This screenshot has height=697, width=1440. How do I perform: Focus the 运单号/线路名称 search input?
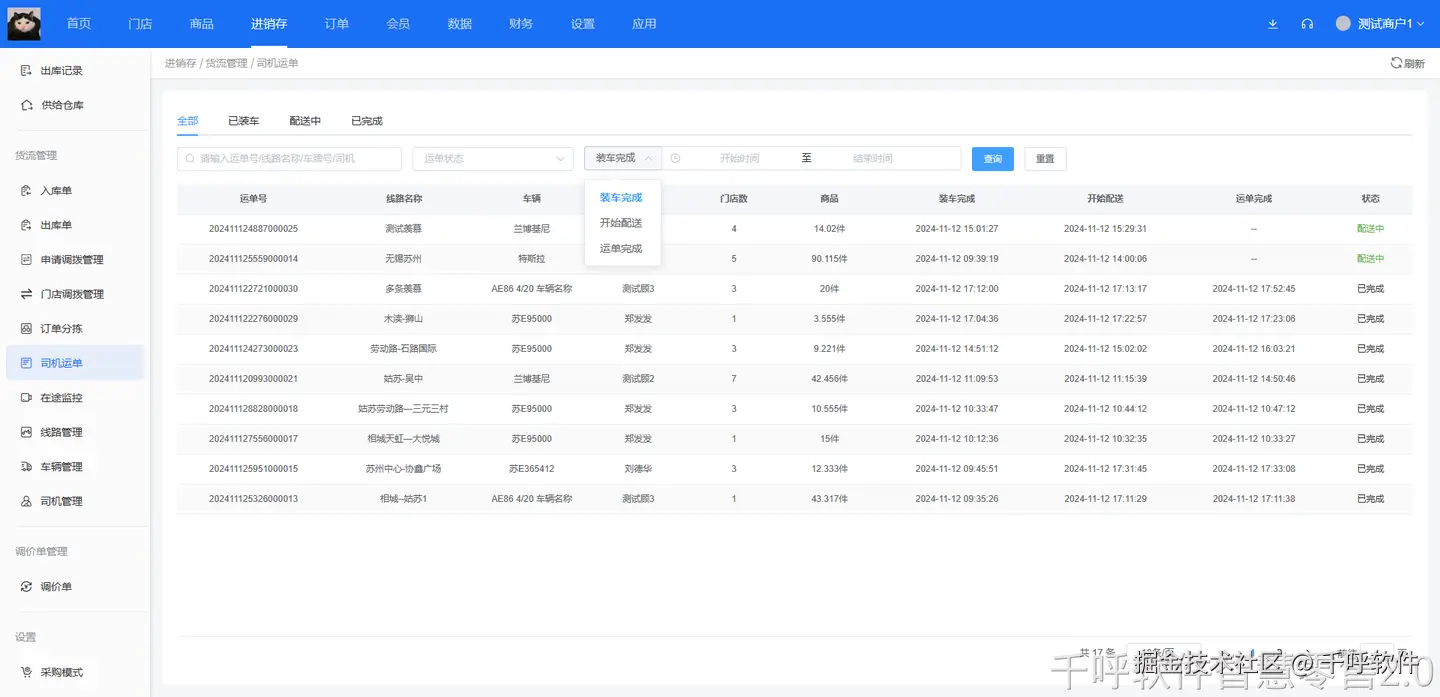coord(289,158)
